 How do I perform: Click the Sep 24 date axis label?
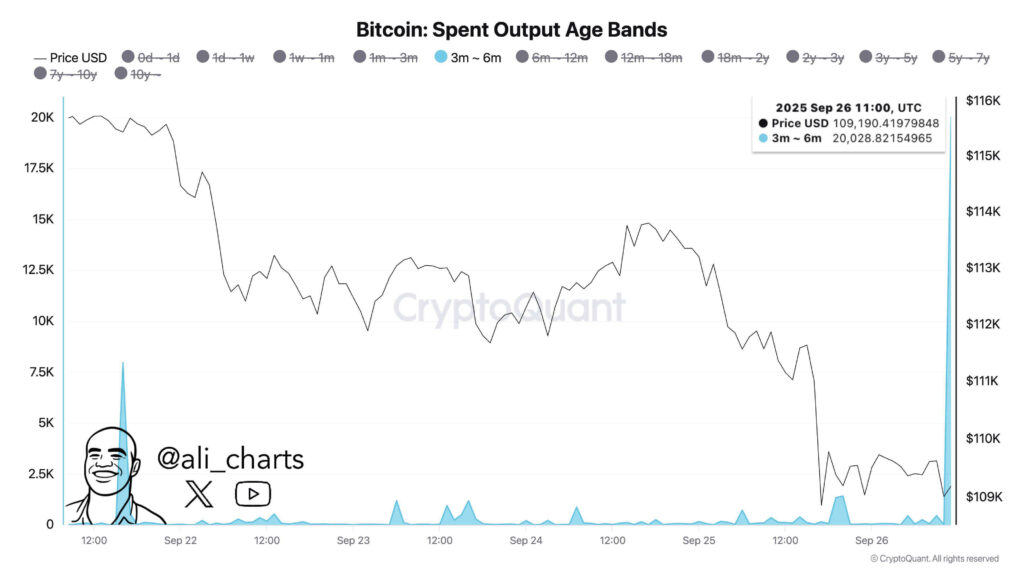pos(525,541)
